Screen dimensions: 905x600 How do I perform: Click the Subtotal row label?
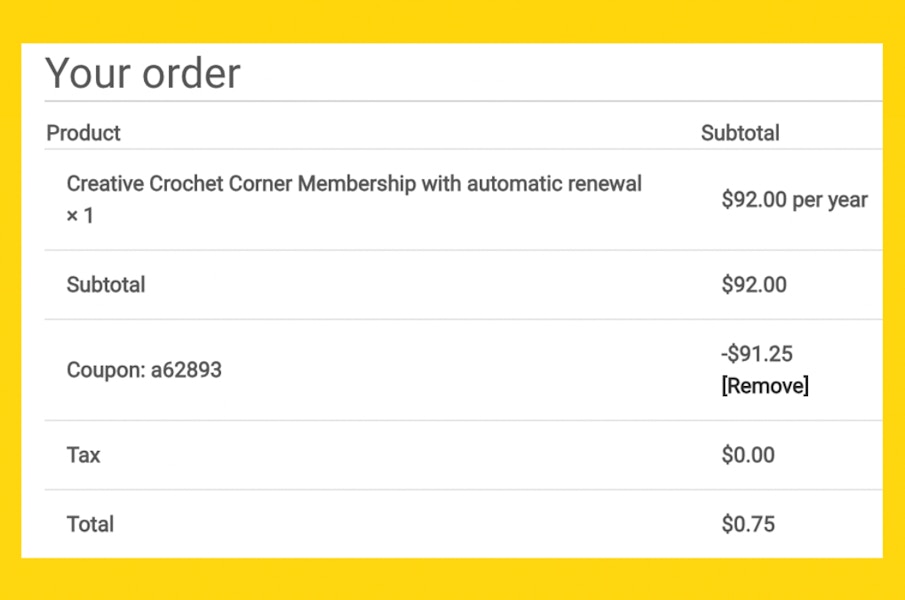click(x=106, y=285)
